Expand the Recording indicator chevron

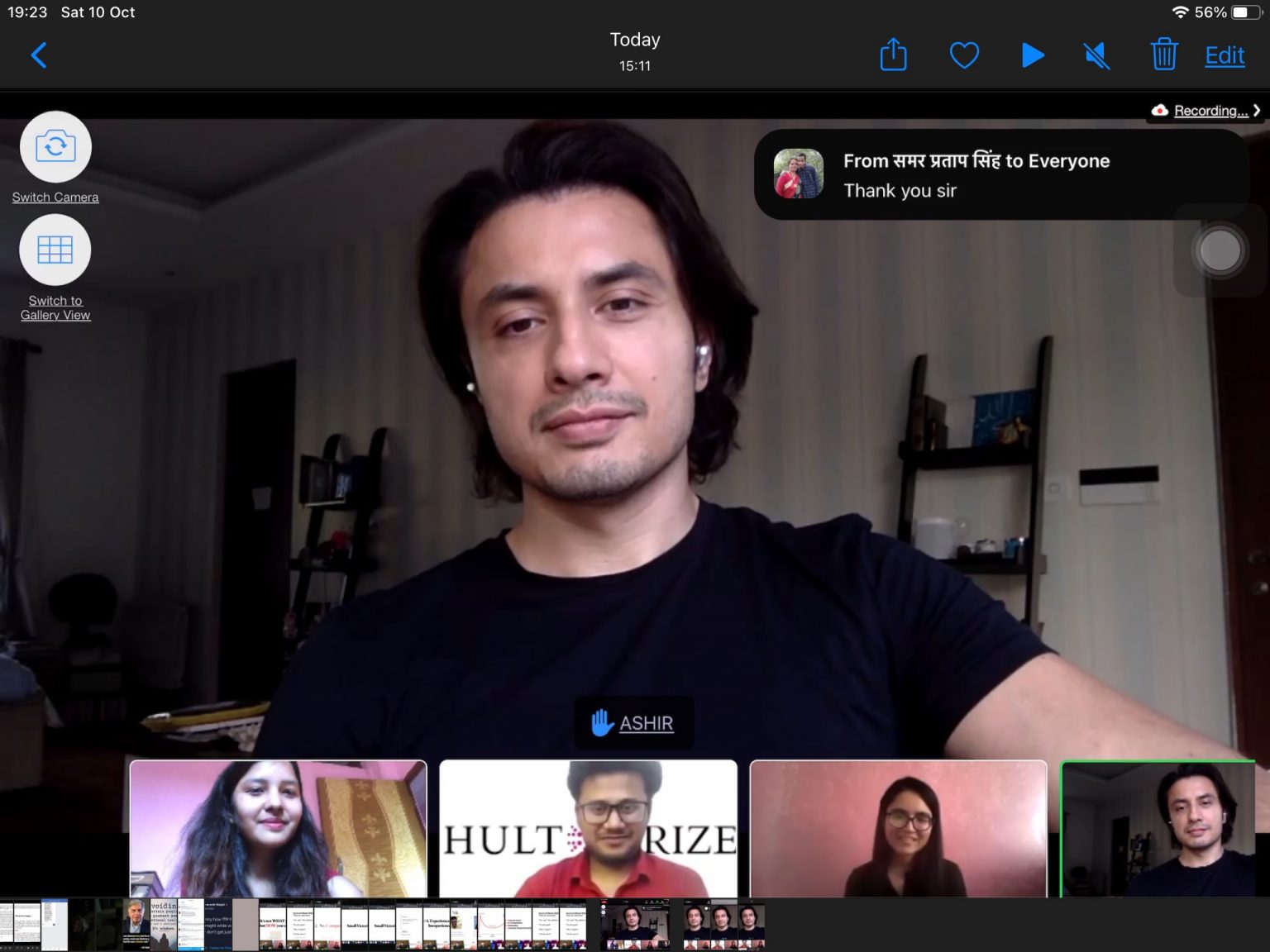pos(1257,111)
